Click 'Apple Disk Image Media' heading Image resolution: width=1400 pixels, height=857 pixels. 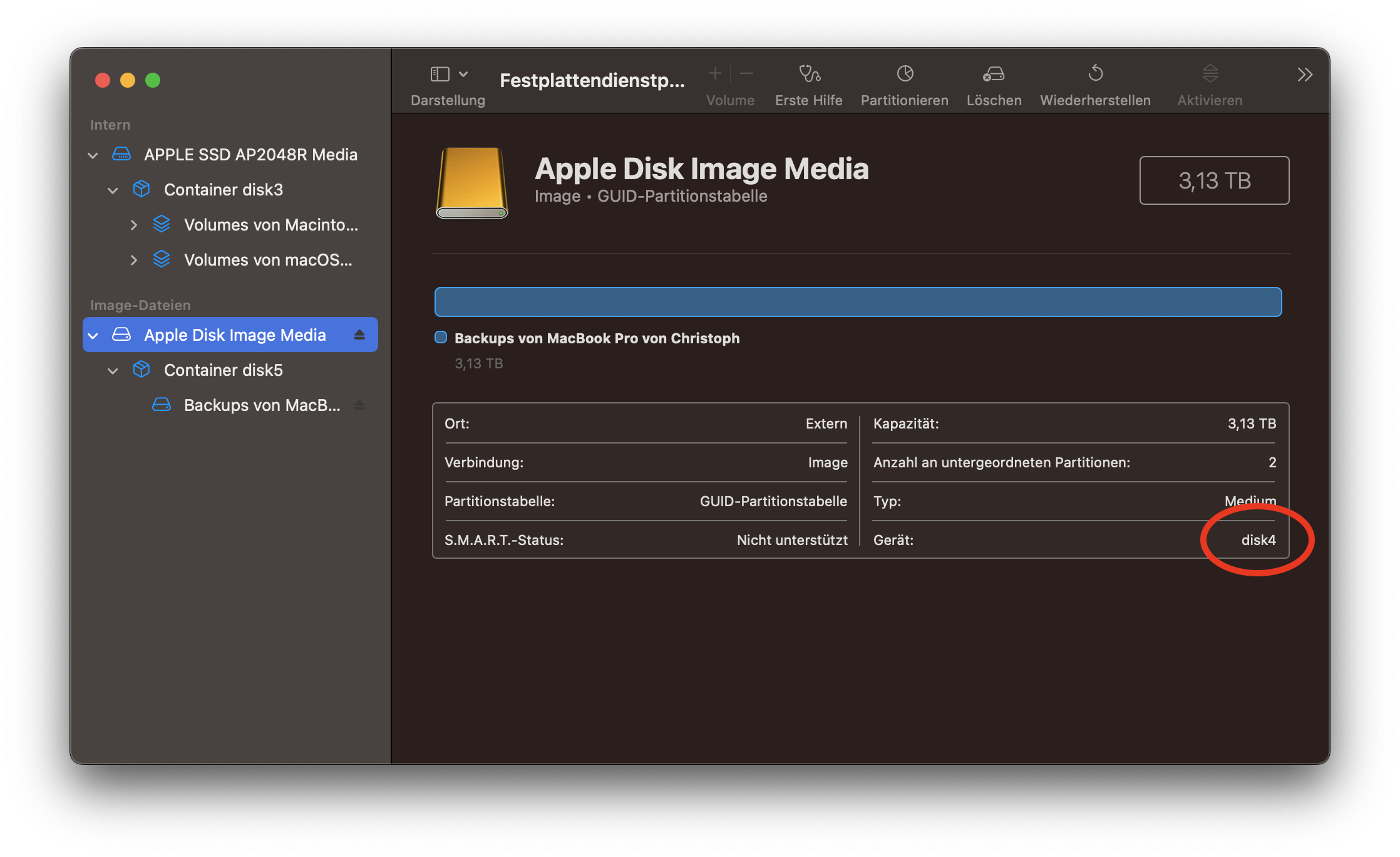[702, 169]
